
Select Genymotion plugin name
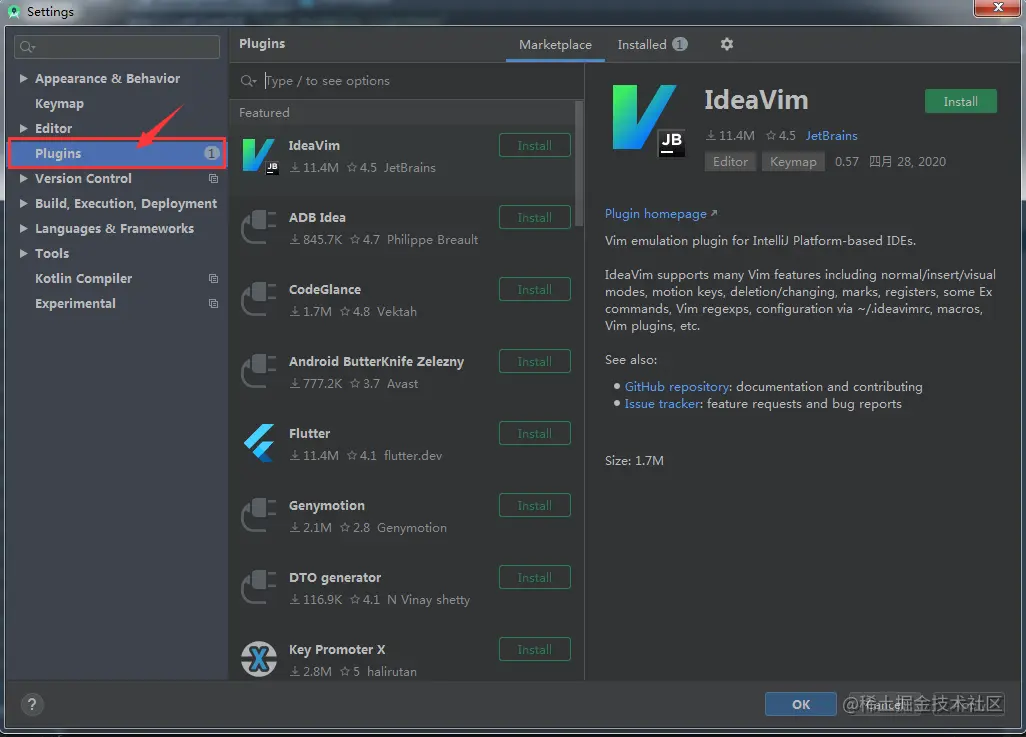point(327,505)
